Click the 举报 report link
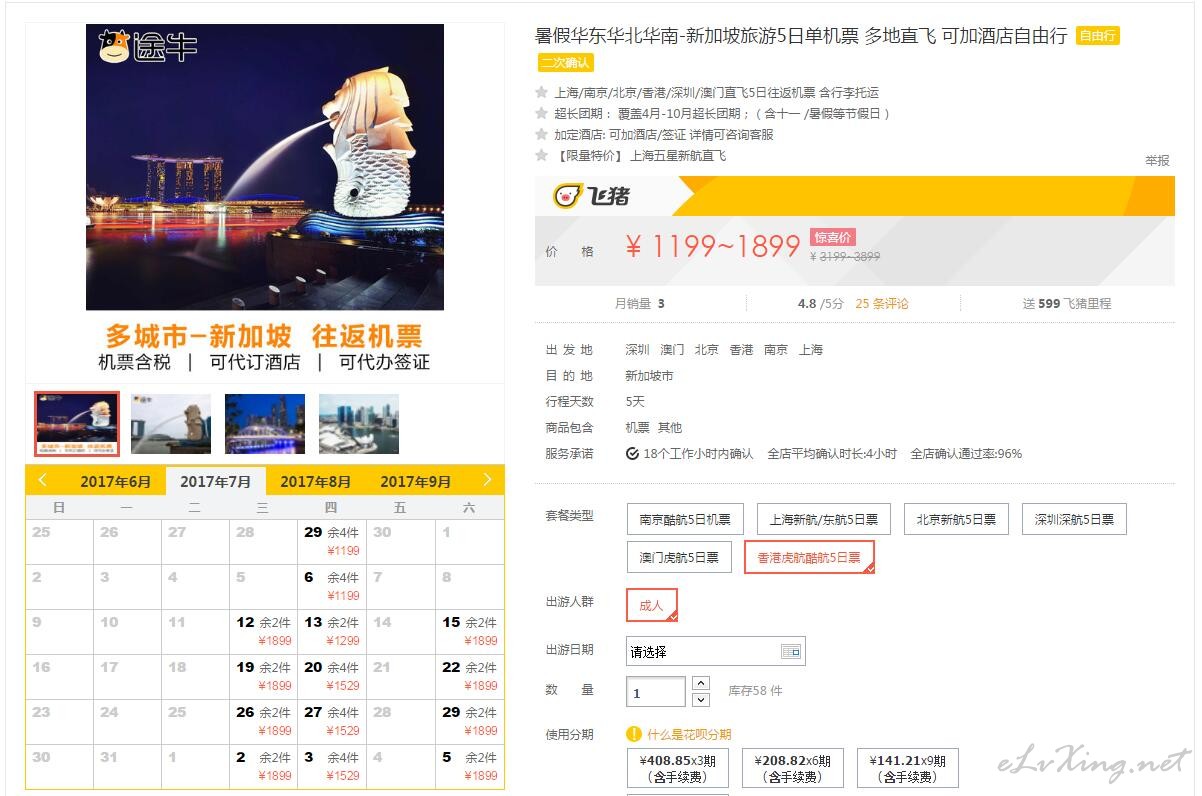The width and height of the screenshot is (1202, 796). pos(1157,160)
